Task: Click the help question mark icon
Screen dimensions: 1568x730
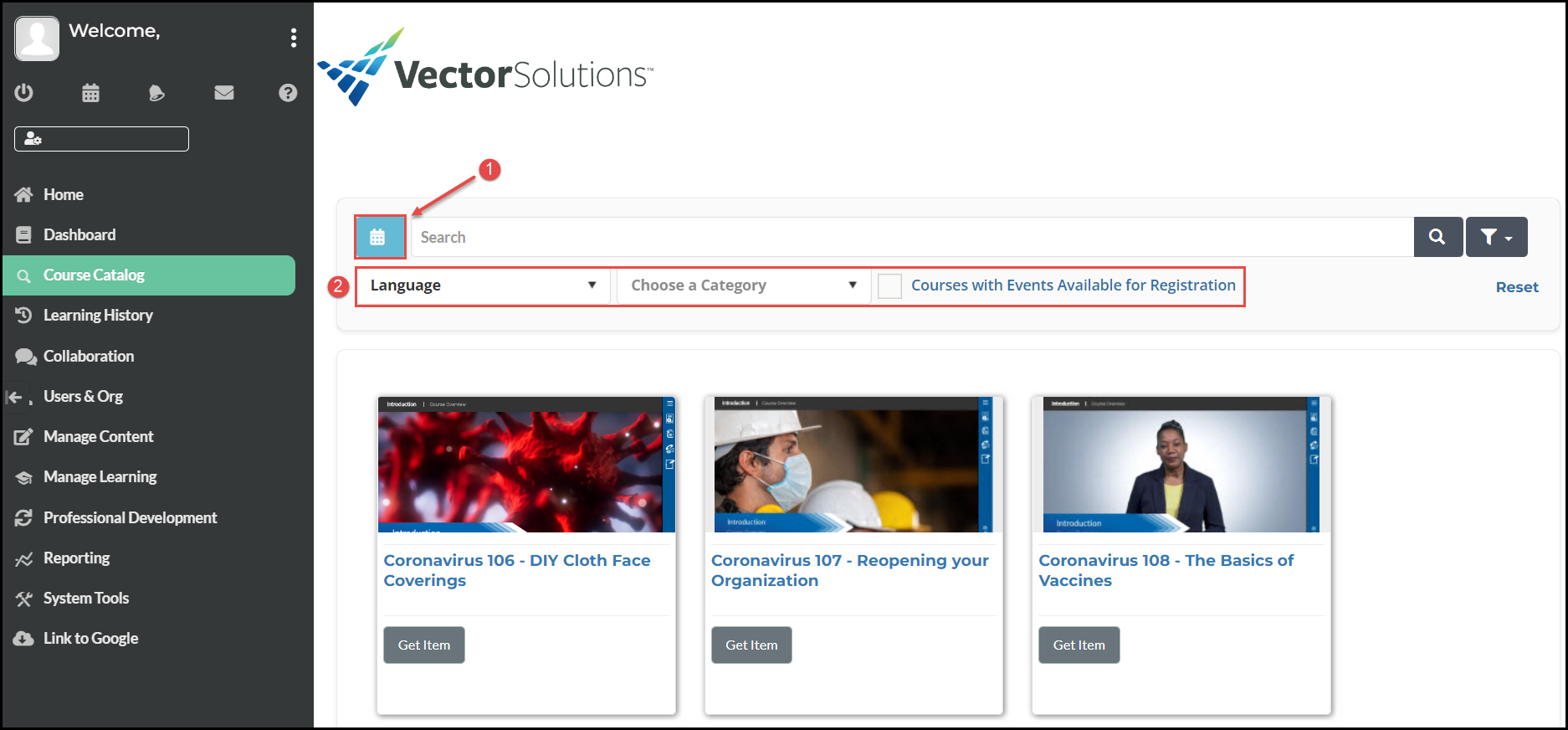Action: 288,93
